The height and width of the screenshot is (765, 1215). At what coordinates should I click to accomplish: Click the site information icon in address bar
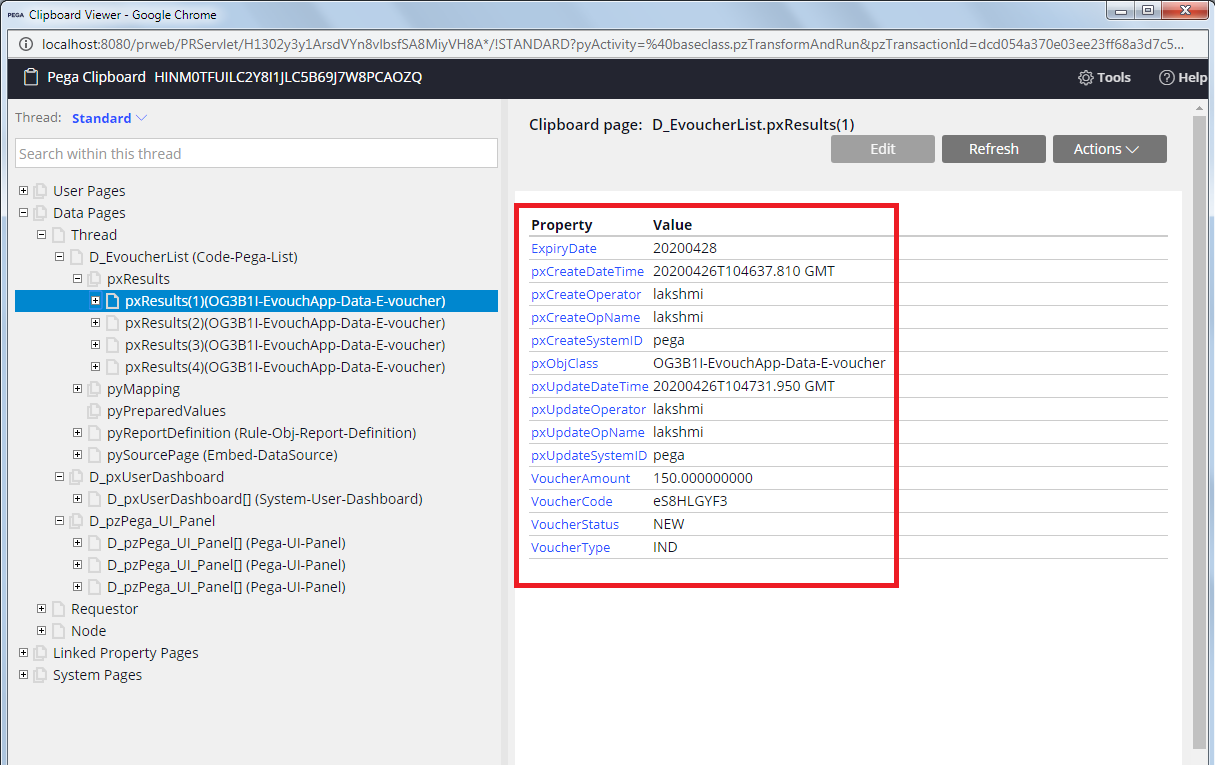pyautogui.click(x=25, y=44)
